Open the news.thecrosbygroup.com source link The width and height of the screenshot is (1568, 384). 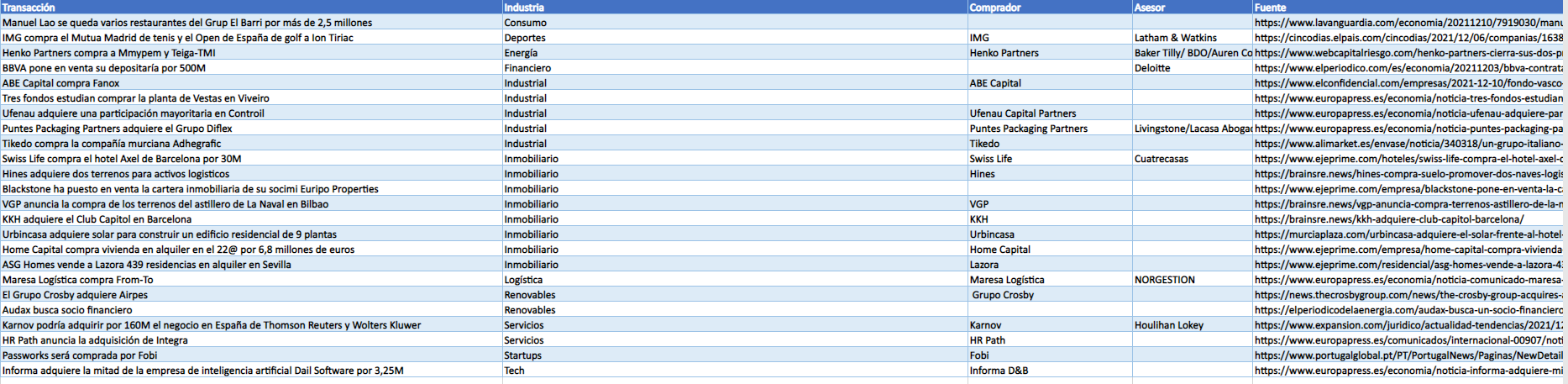(x=1409, y=295)
